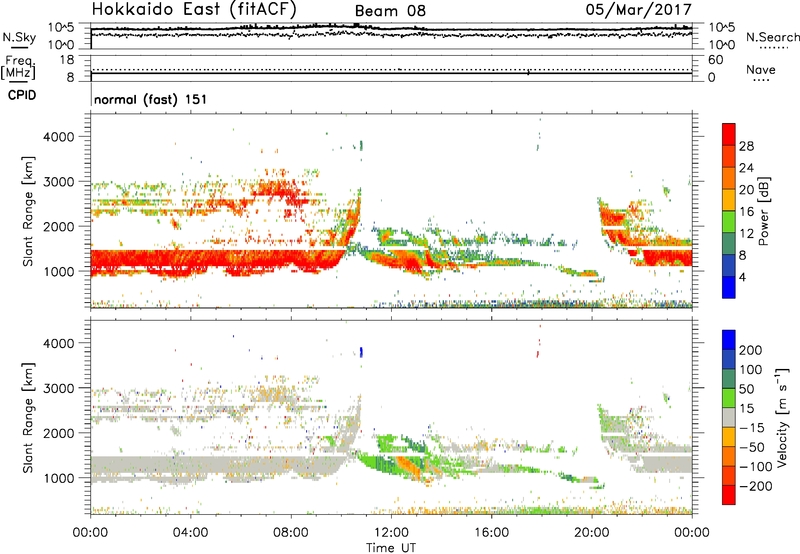The image size is (800, 554).
Task: Click the "4000" tick on the power panel
Action: [x=58, y=137]
